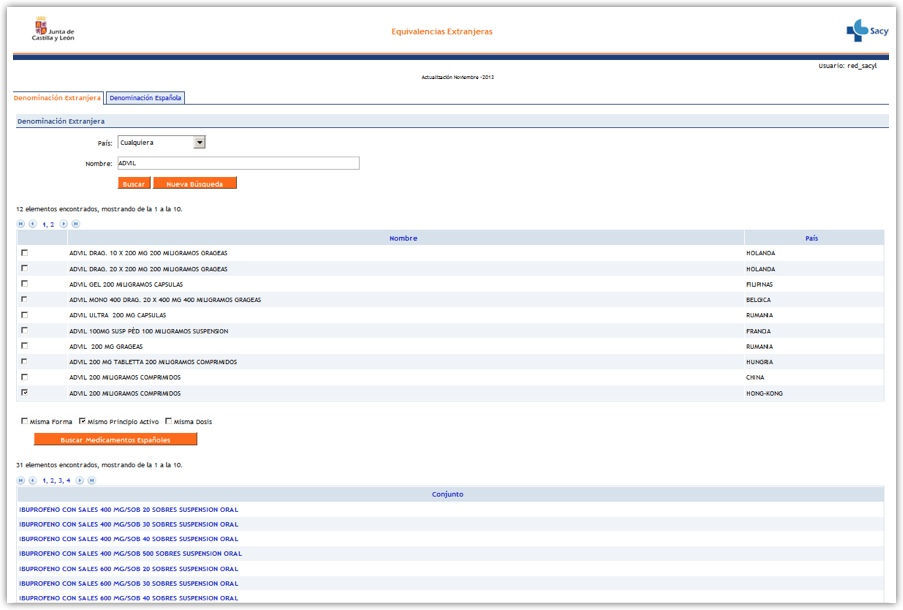This screenshot has width=903, height=610.
Task: Switch to Denominación Española tab
Action: (x=145, y=98)
